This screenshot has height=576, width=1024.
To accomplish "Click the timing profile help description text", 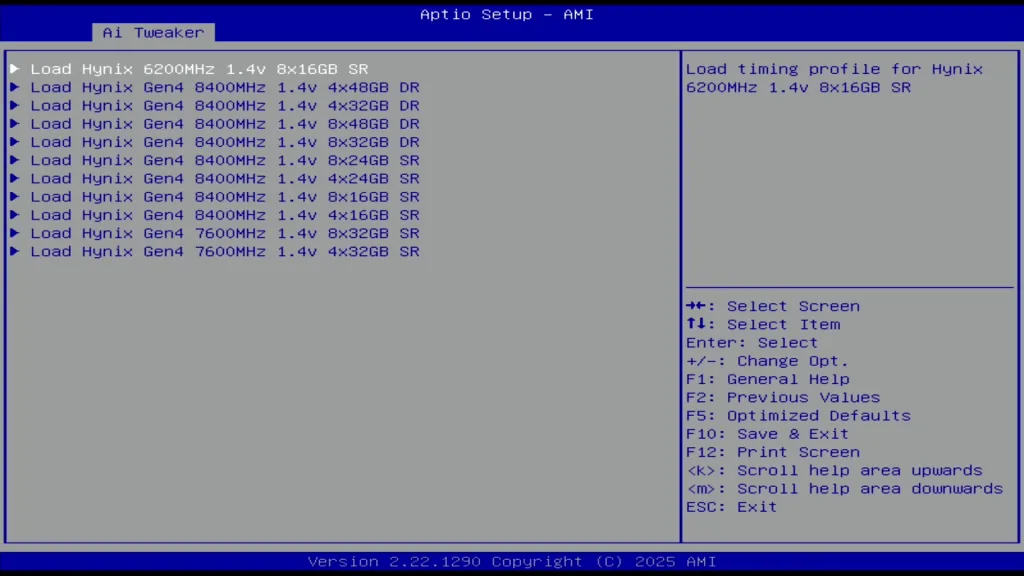I will (x=834, y=78).
